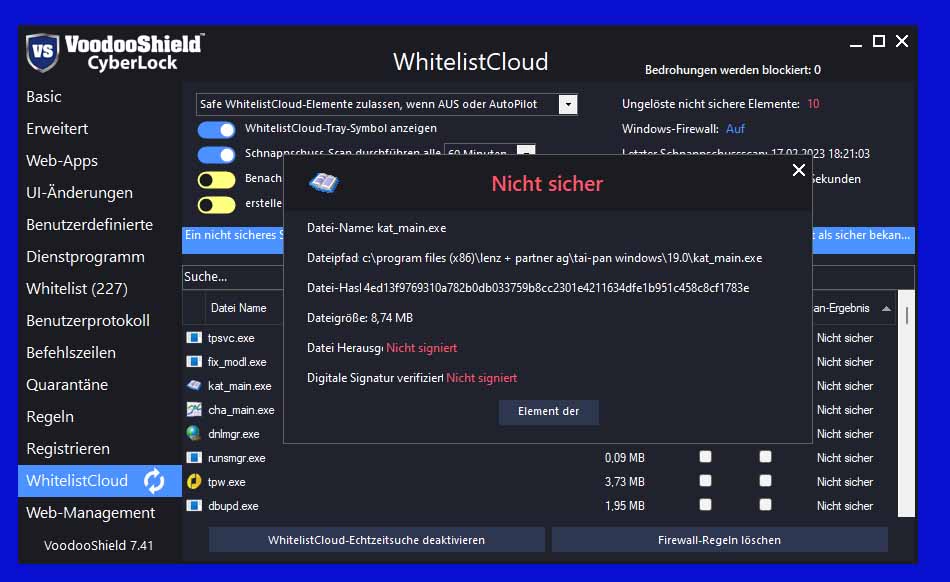
Task: Sort by Scan-Ergebnis column arrow
Action: pyautogui.click(x=886, y=308)
